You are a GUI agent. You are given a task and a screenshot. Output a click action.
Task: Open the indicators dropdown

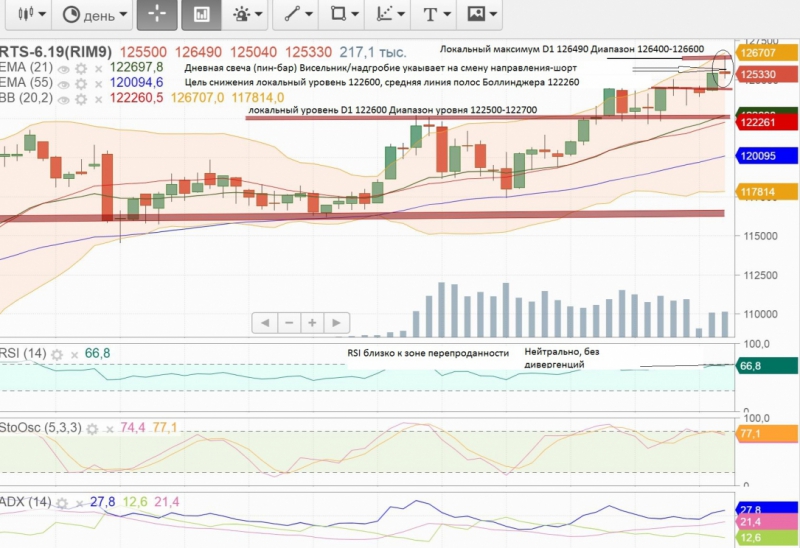(247, 14)
